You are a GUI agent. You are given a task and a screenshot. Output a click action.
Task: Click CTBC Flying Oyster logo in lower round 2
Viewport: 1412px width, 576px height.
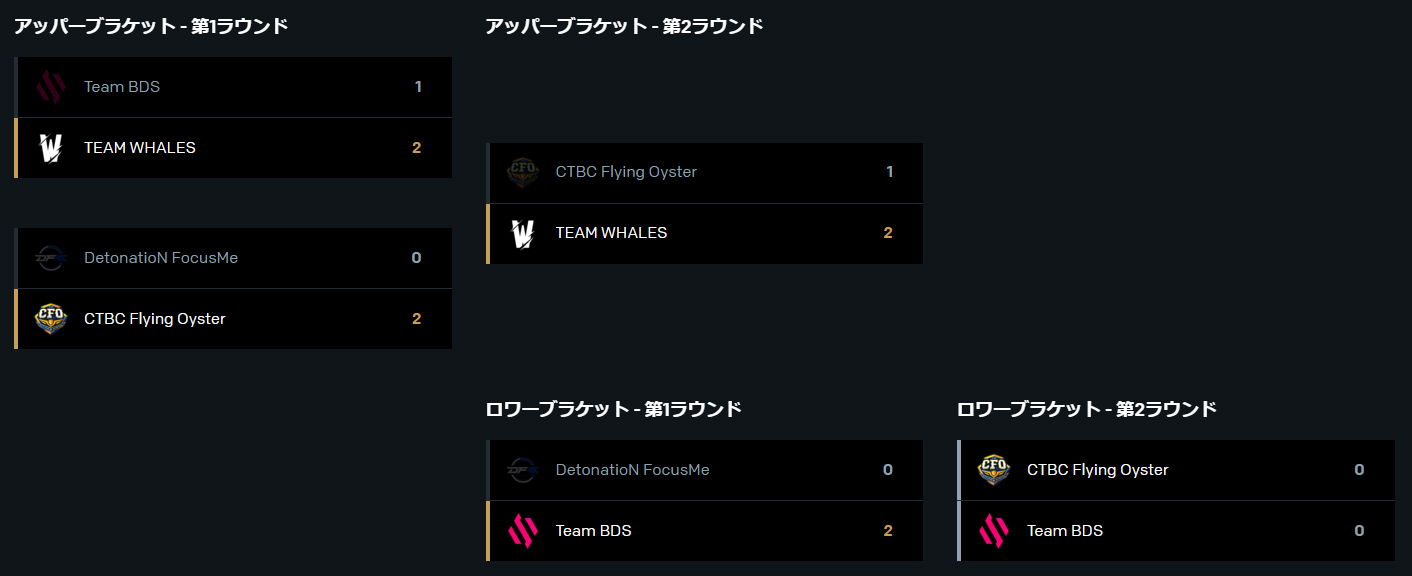pyautogui.click(x=994, y=470)
